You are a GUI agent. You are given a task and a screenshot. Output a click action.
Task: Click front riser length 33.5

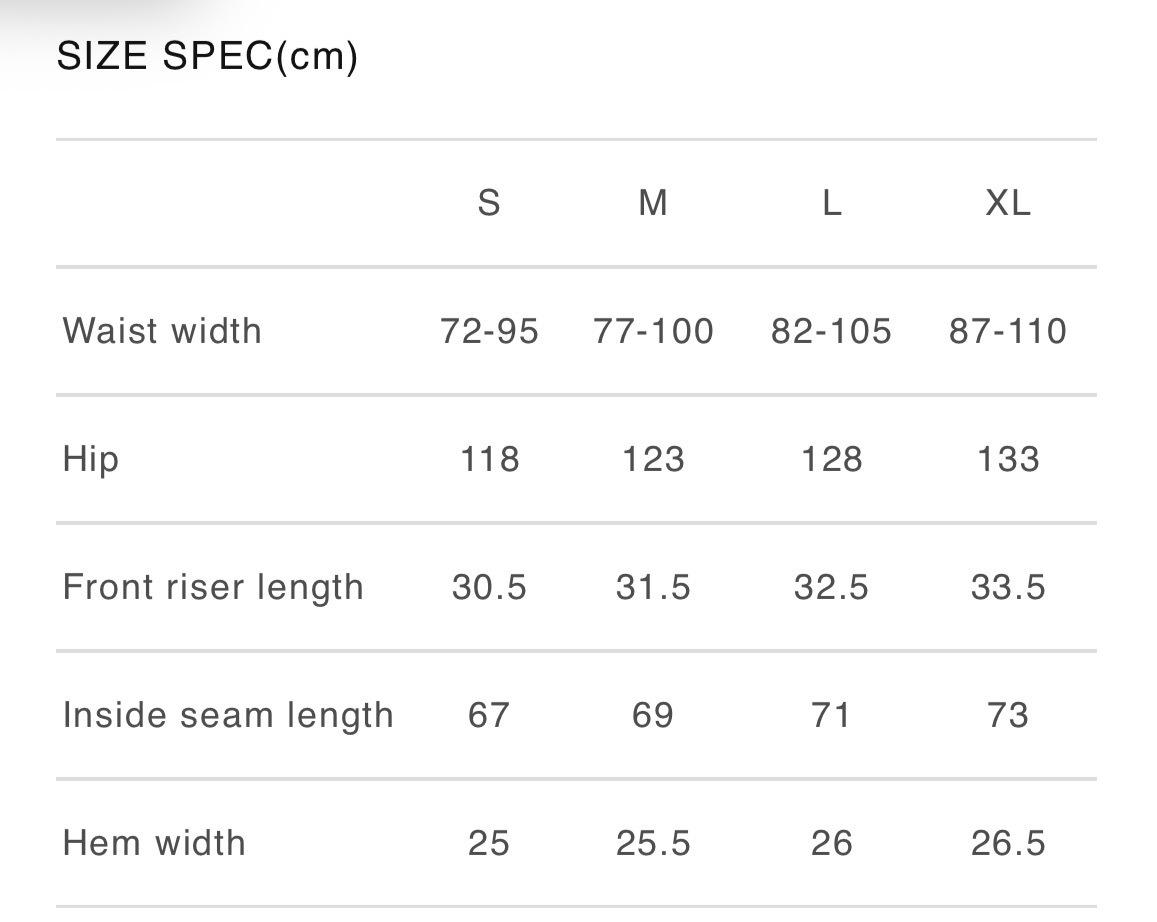click(x=1007, y=587)
